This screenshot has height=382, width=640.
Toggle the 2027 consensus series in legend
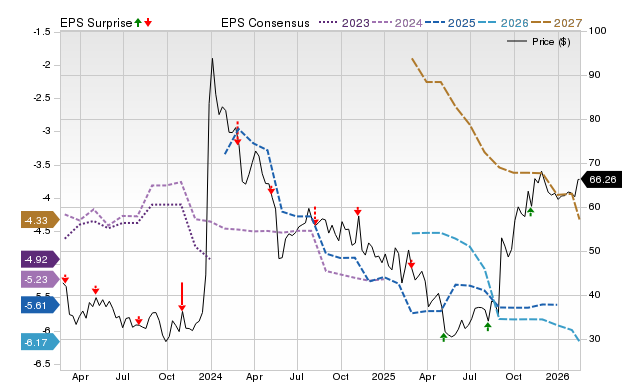(x=556, y=23)
